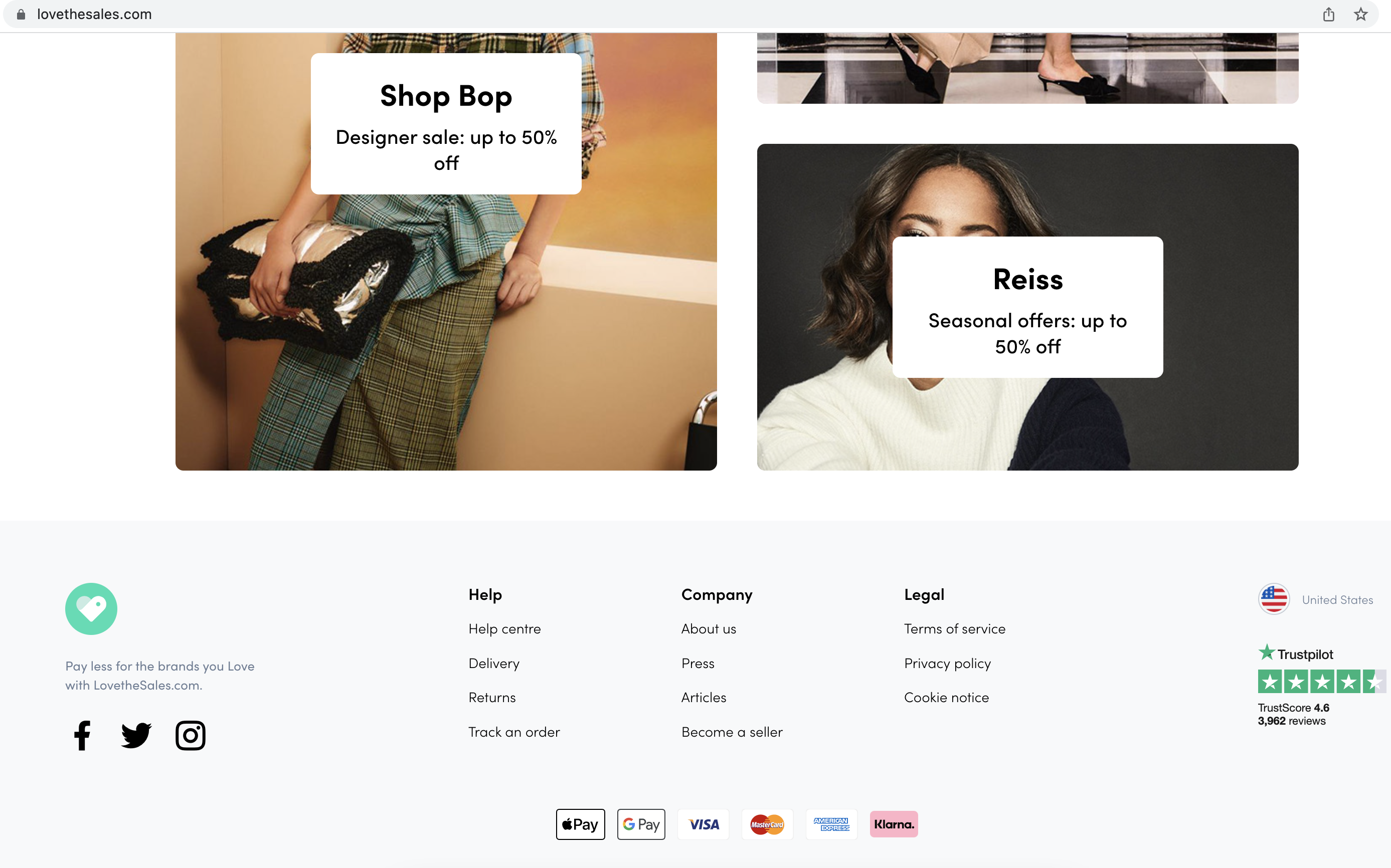
Task: Open the Help centre link
Action: [504, 629]
